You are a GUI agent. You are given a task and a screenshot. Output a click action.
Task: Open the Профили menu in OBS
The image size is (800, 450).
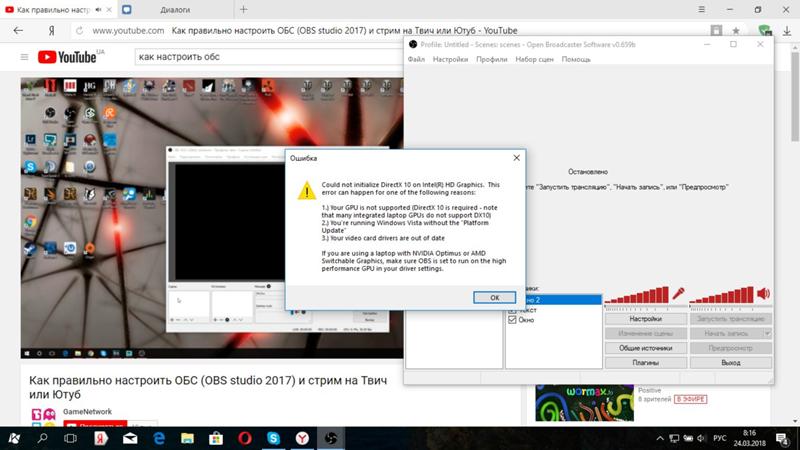pos(491,59)
